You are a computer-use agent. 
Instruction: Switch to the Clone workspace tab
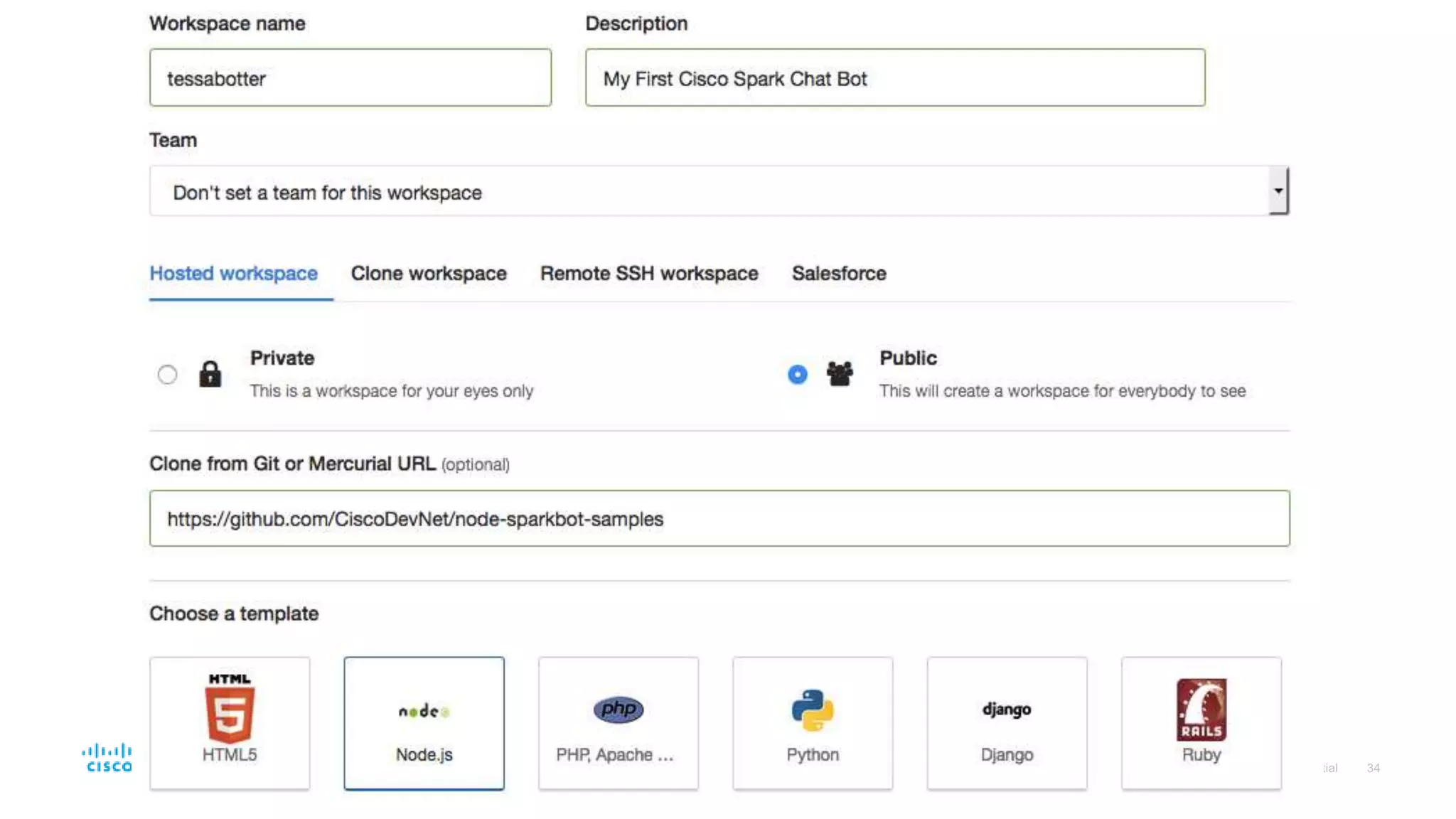(x=429, y=274)
